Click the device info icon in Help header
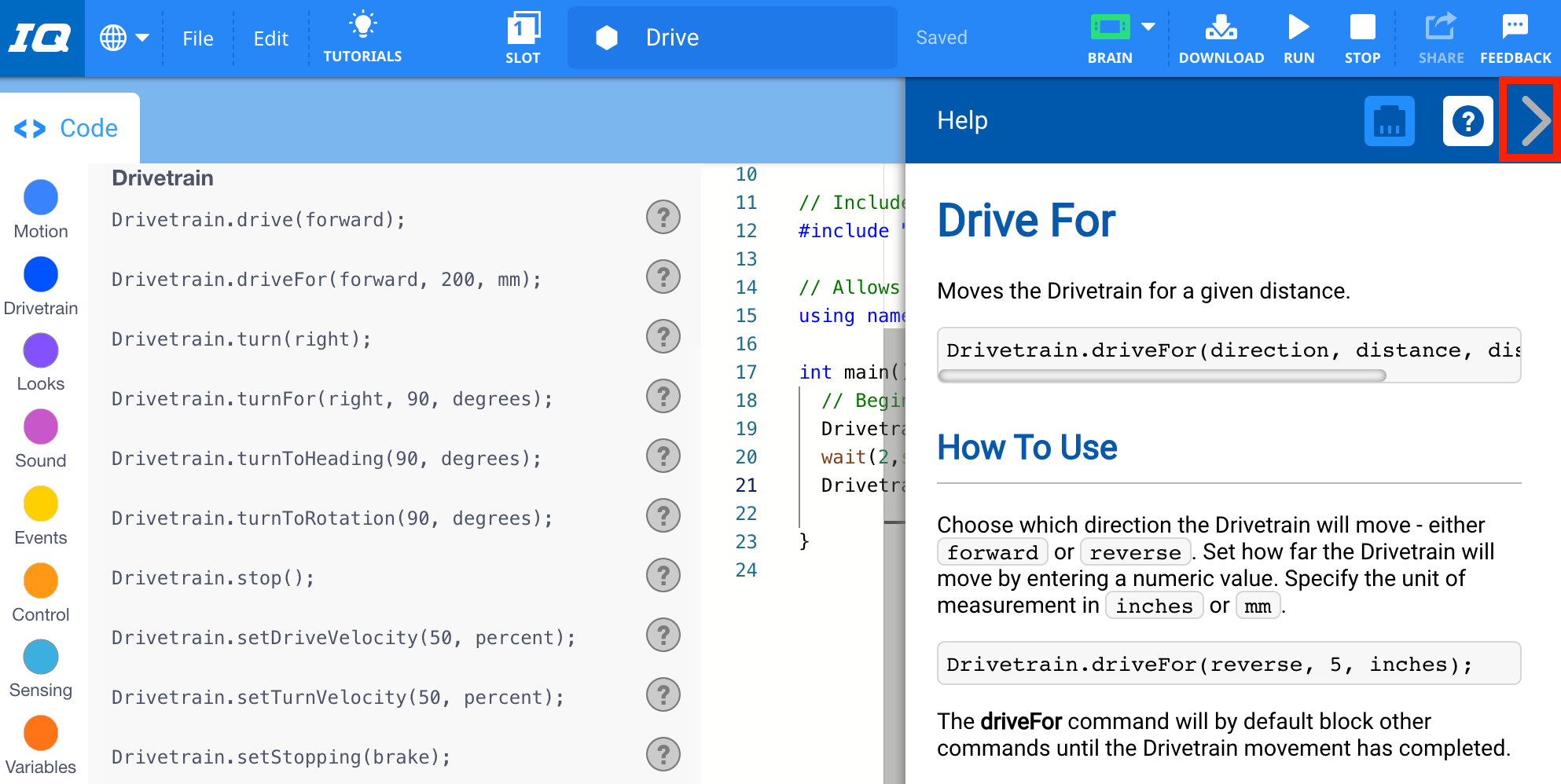The height and width of the screenshot is (784, 1561). click(x=1389, y=120)
